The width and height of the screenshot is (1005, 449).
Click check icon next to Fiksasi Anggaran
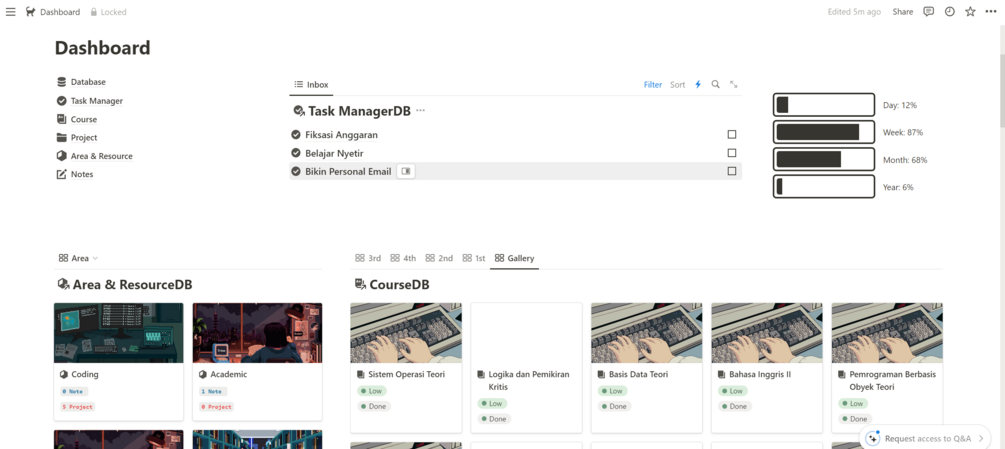pos(295,135)
